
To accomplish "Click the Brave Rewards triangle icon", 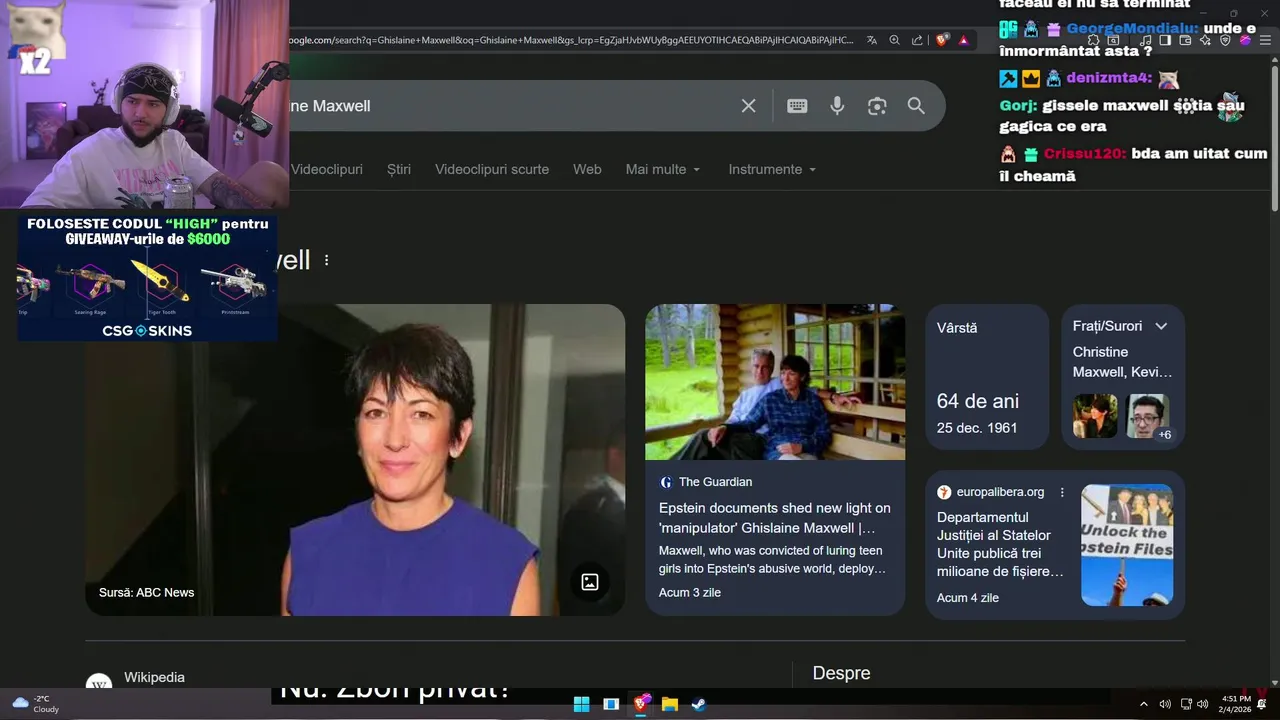I will tap(964, 40).
